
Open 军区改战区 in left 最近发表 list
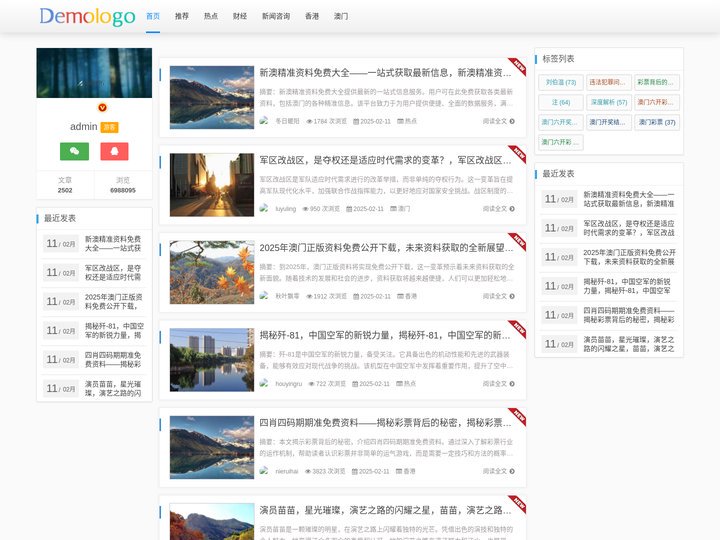coord(113,273)
